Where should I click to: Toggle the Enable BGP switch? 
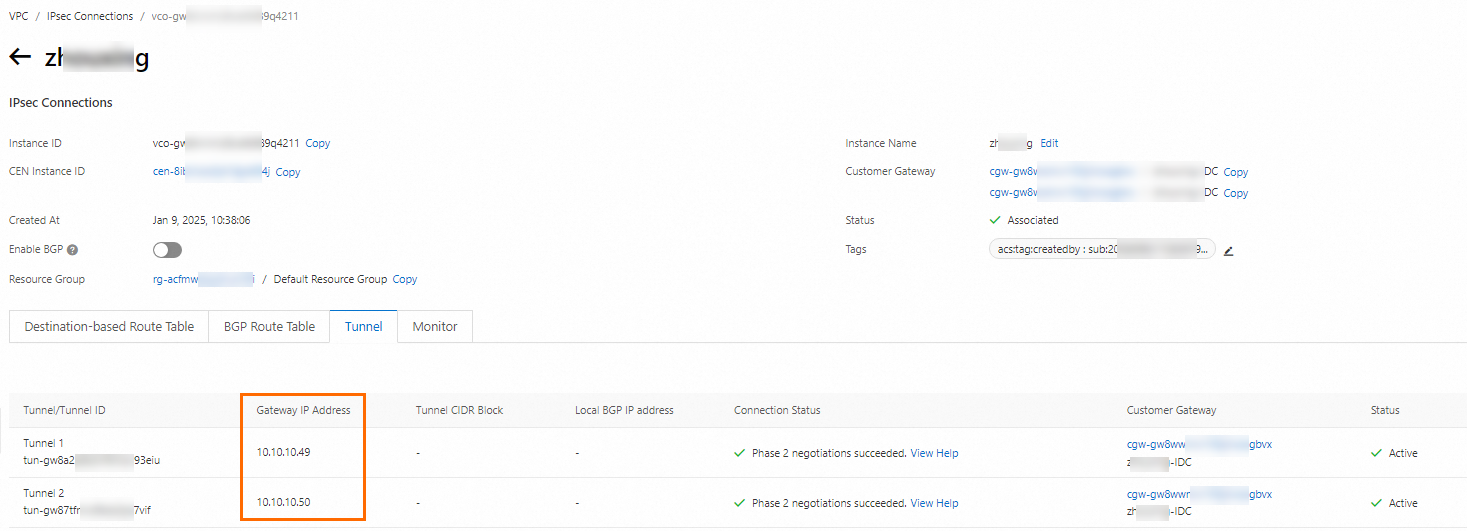[167, 250]
